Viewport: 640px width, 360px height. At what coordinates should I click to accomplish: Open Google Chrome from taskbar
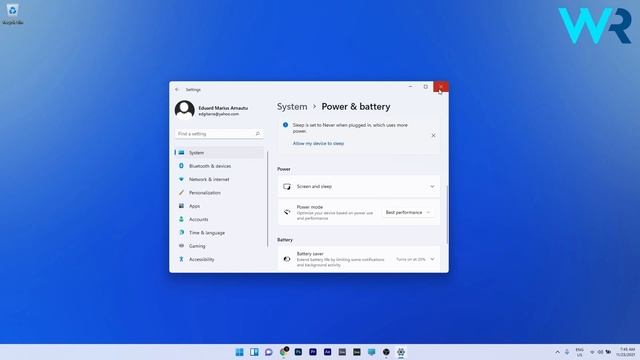tap(284, 352)
